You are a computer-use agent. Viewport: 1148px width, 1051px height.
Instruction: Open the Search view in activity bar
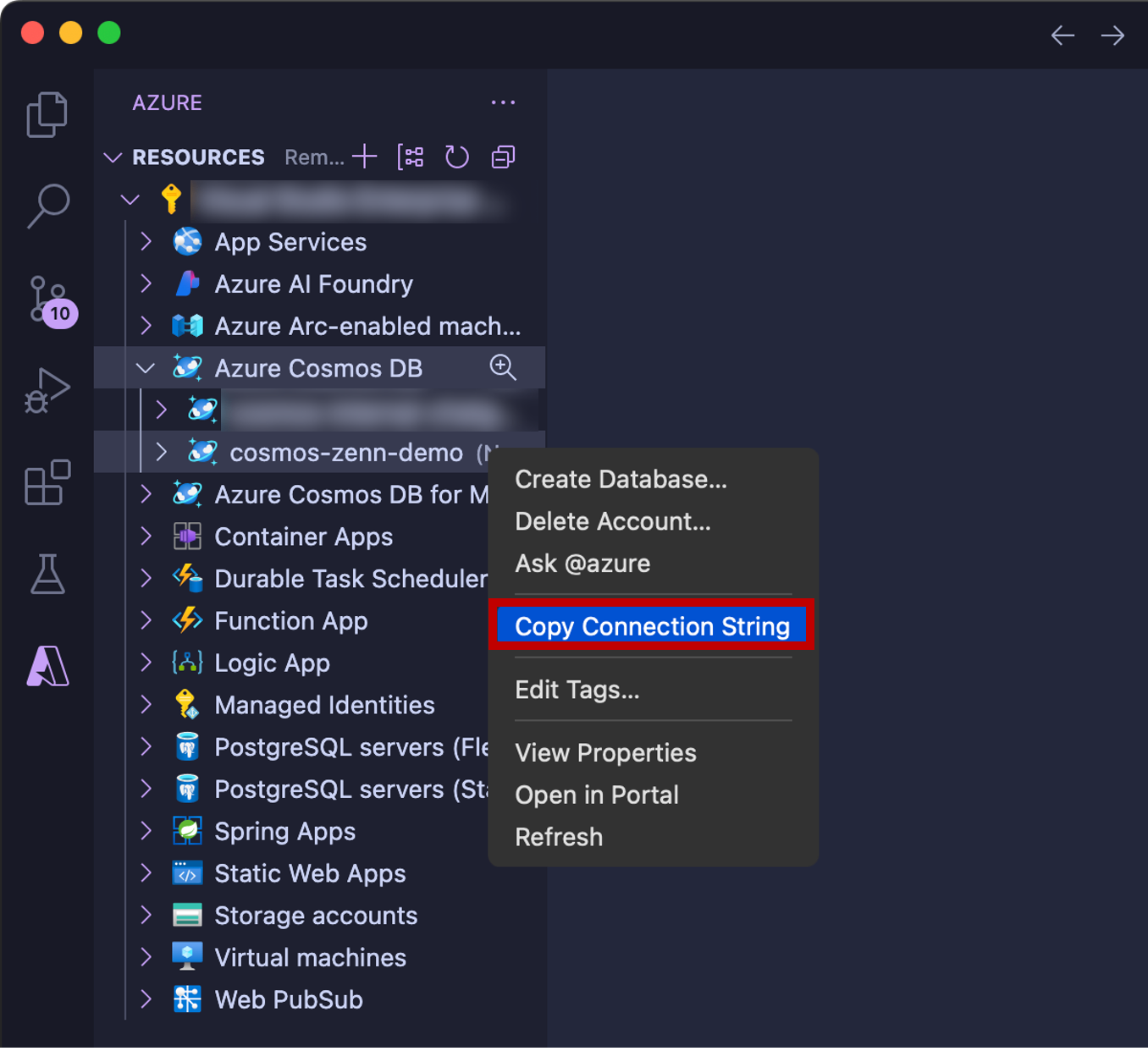(47, 206)
